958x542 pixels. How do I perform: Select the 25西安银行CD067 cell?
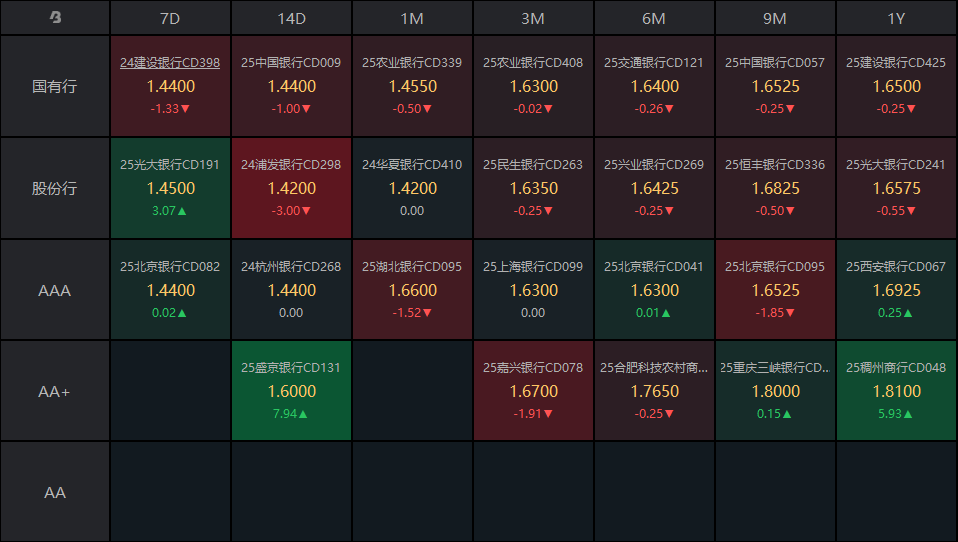pos(896,290)
